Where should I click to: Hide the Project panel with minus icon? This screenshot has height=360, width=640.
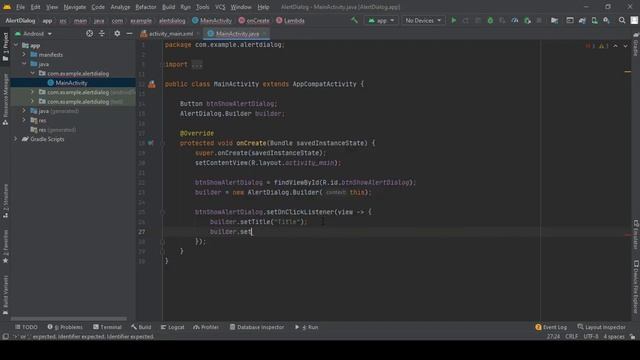point(129,33)
